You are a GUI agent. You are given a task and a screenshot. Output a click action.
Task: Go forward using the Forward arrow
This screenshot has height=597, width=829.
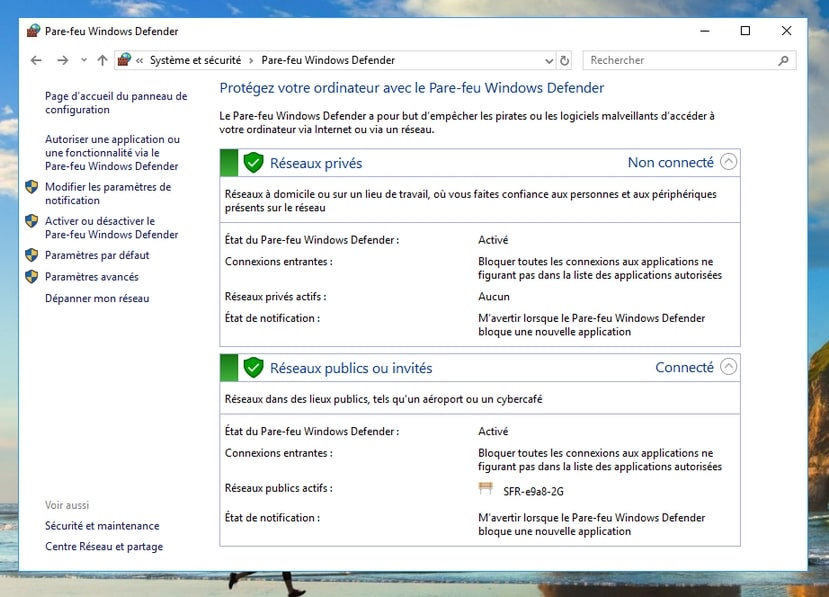[x=62, y=60]
